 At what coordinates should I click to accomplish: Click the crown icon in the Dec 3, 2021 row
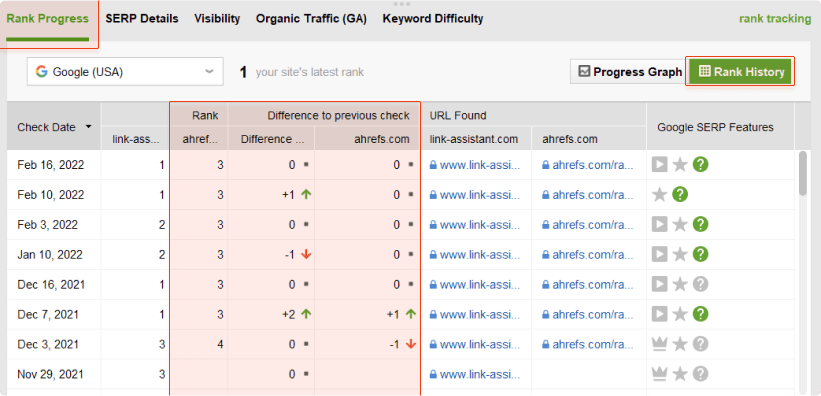coord(660,344)
